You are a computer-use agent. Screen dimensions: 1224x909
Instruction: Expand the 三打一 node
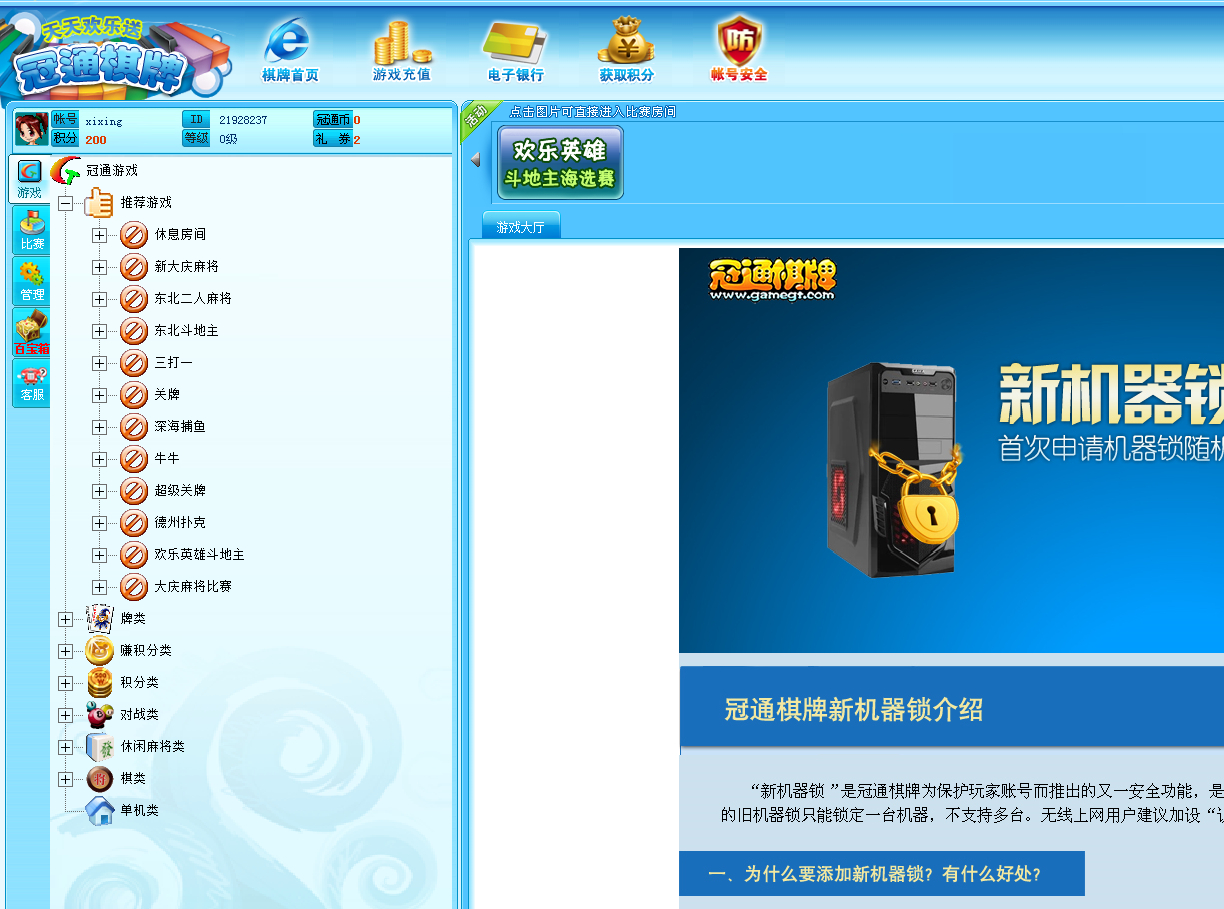pos(99,363)
